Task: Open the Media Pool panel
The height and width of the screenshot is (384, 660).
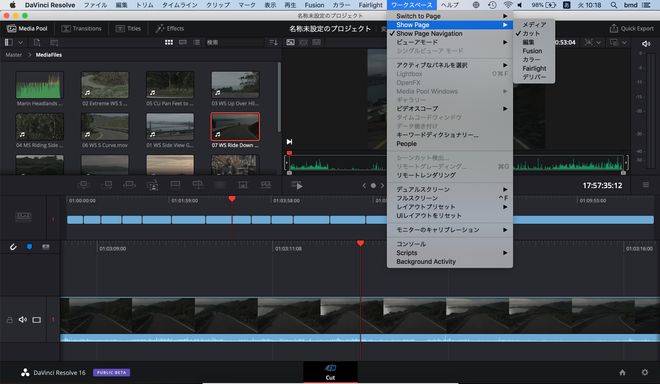Action: (x=27, y=29)
